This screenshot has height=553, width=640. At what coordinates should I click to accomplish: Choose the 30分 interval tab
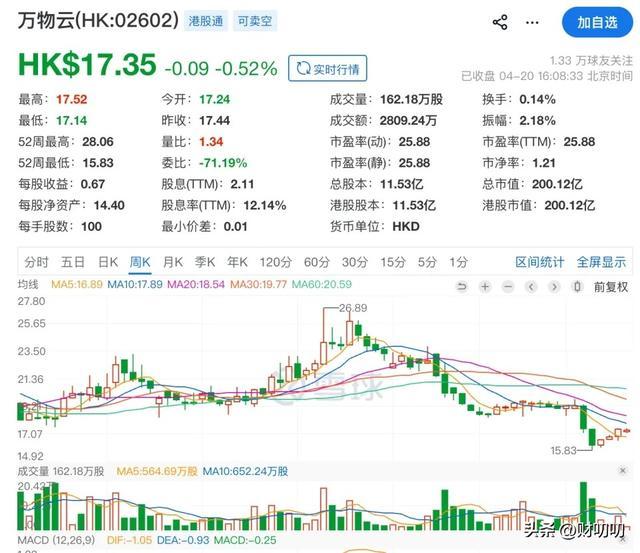coord(355,262)
